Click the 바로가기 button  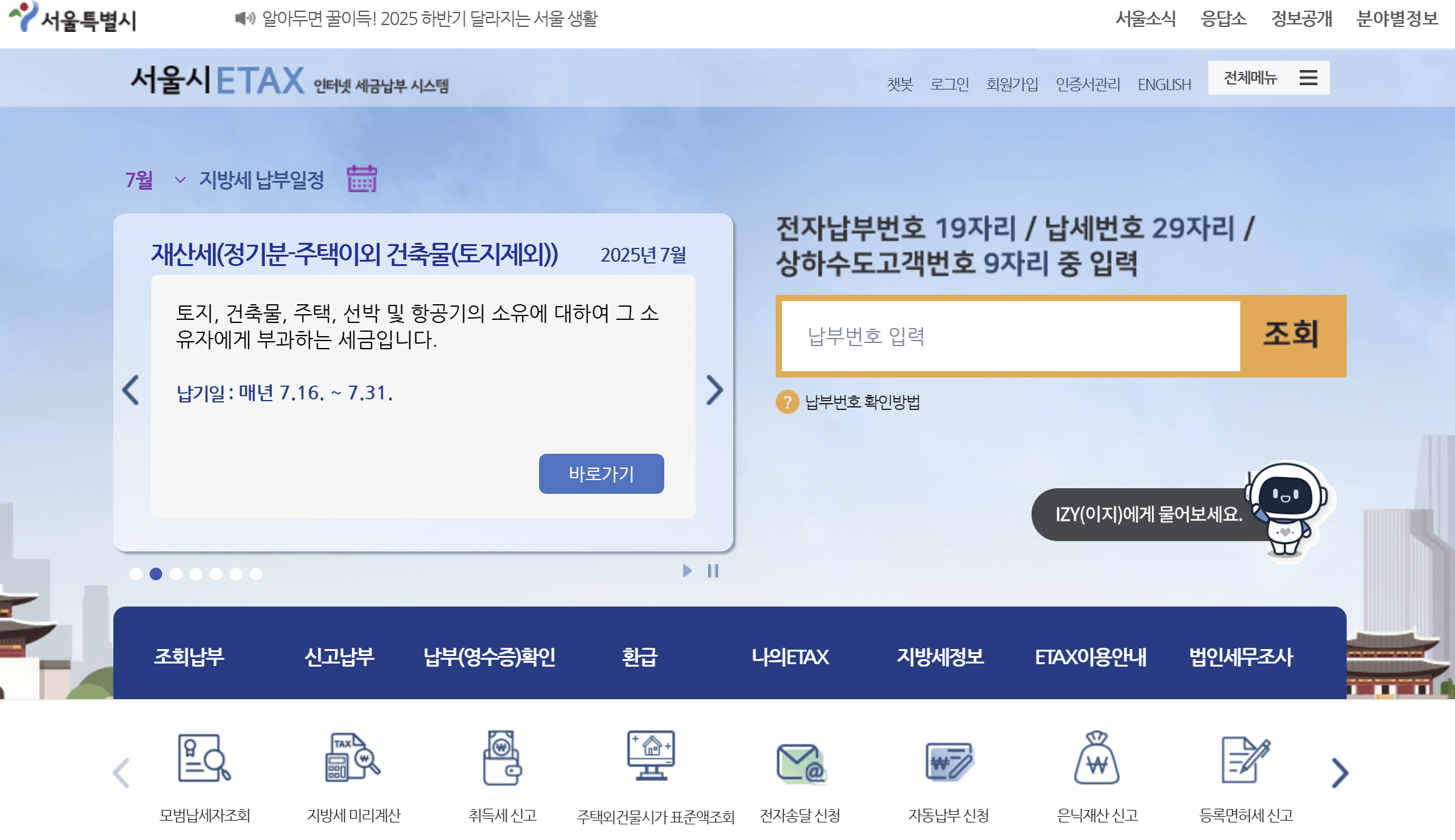pos(601,474)
